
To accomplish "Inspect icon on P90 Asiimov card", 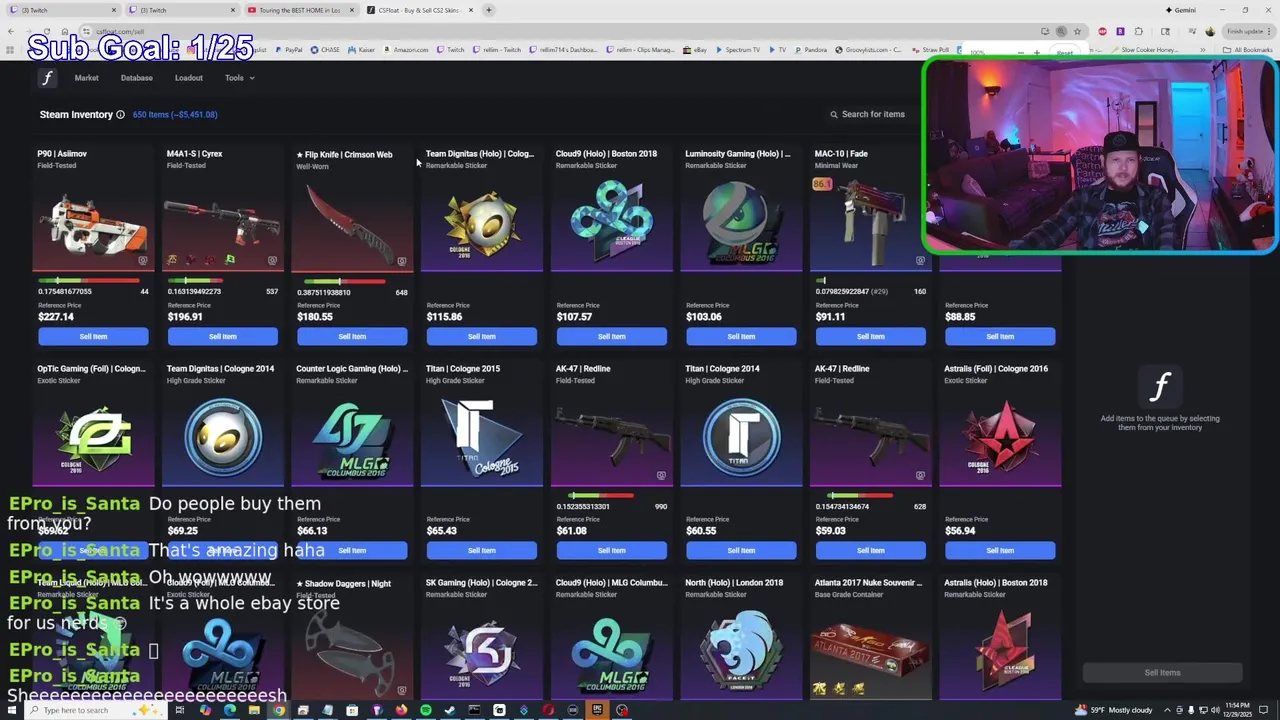I will pos(143,261).
